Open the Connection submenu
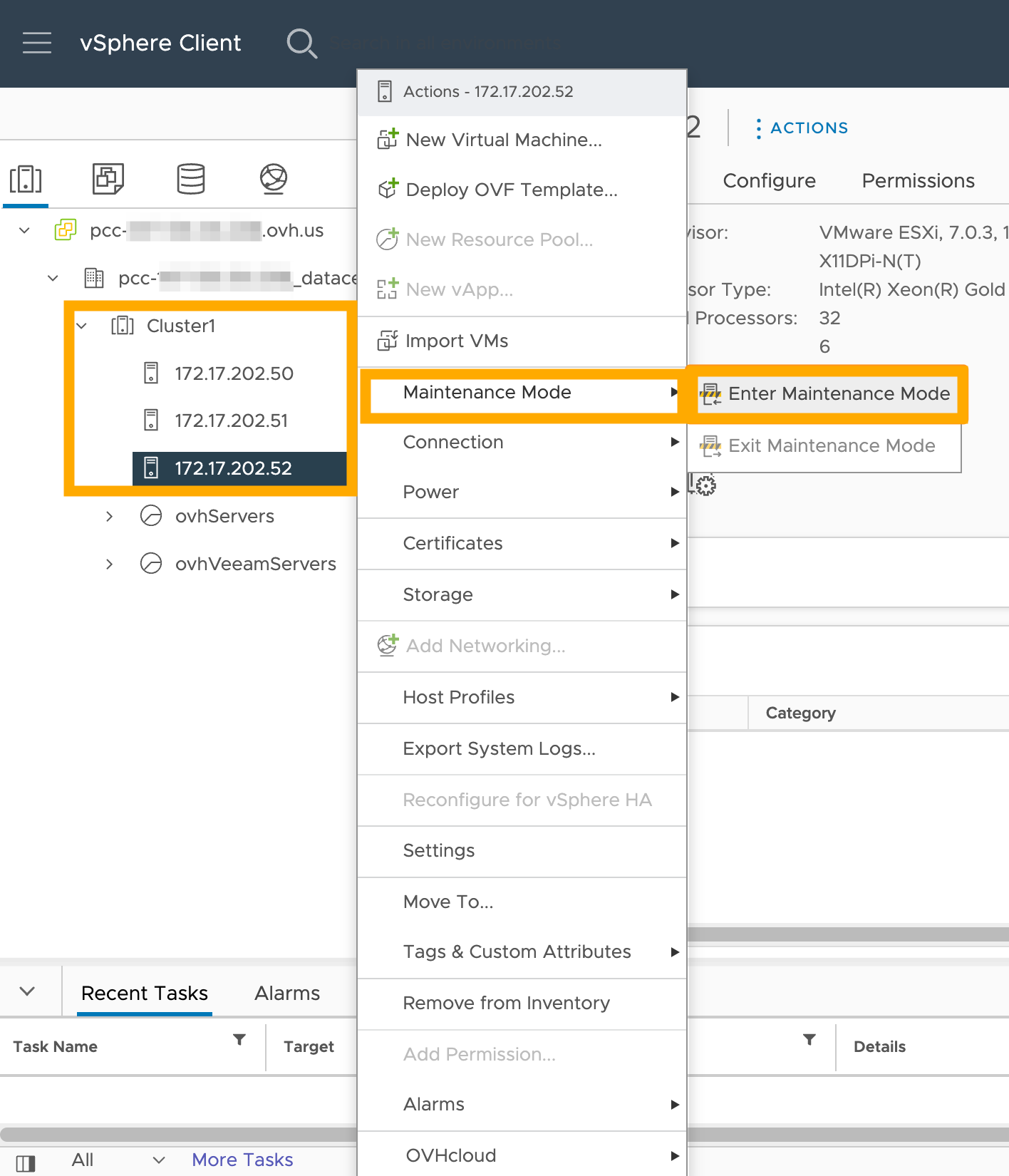This screenshot has width=1009, height=1176. pyautogui.click(x=522, y=442)
